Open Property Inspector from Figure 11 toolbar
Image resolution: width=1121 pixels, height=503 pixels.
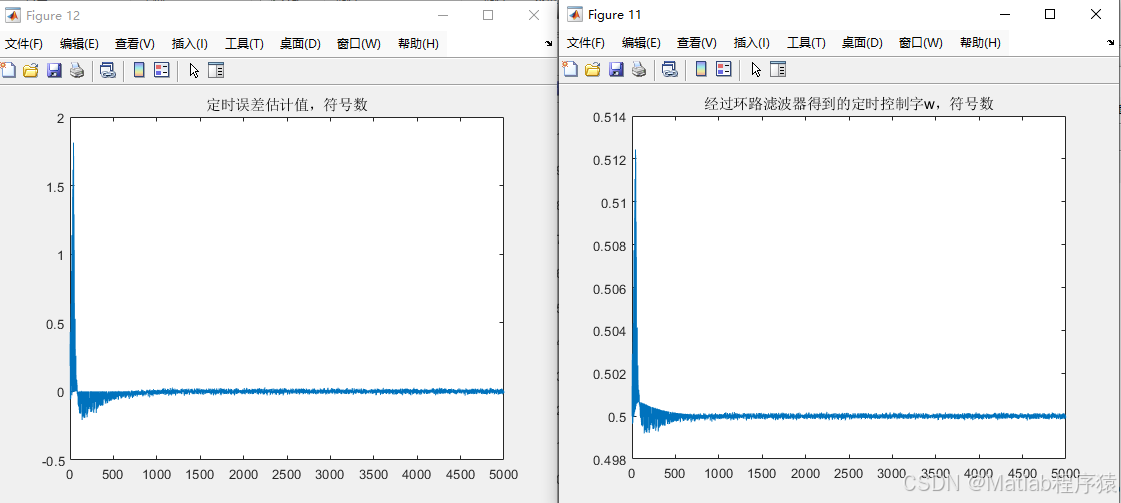point(777,69)
